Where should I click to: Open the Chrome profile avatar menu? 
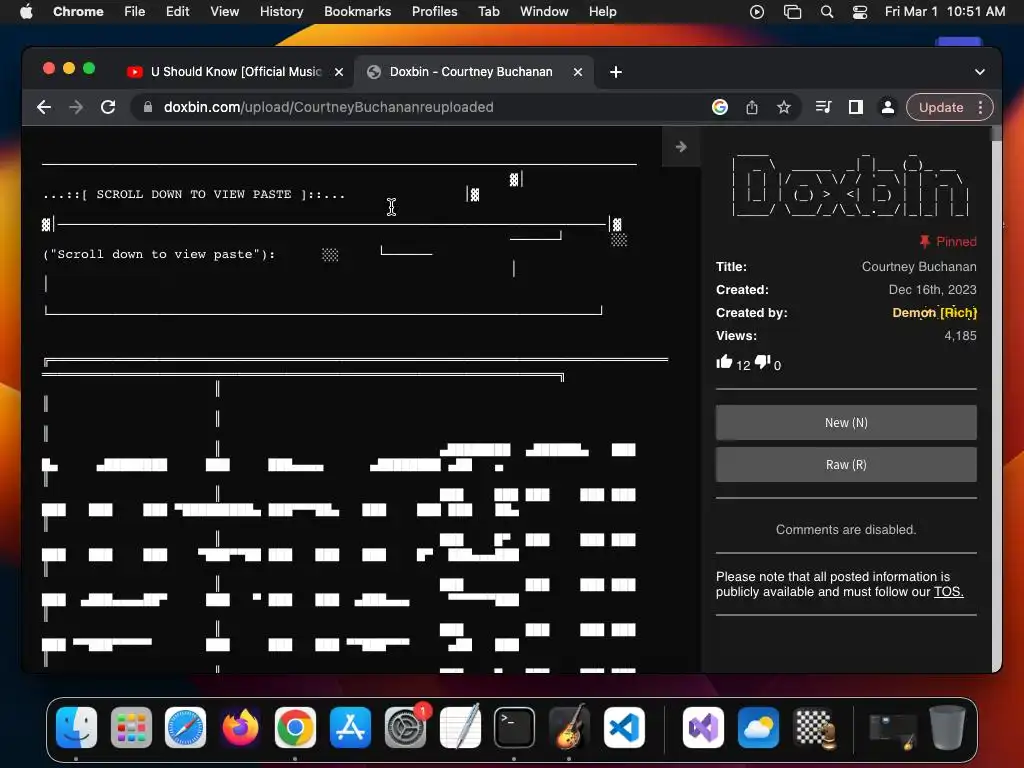pyautogui.click(x=888, y=107)
